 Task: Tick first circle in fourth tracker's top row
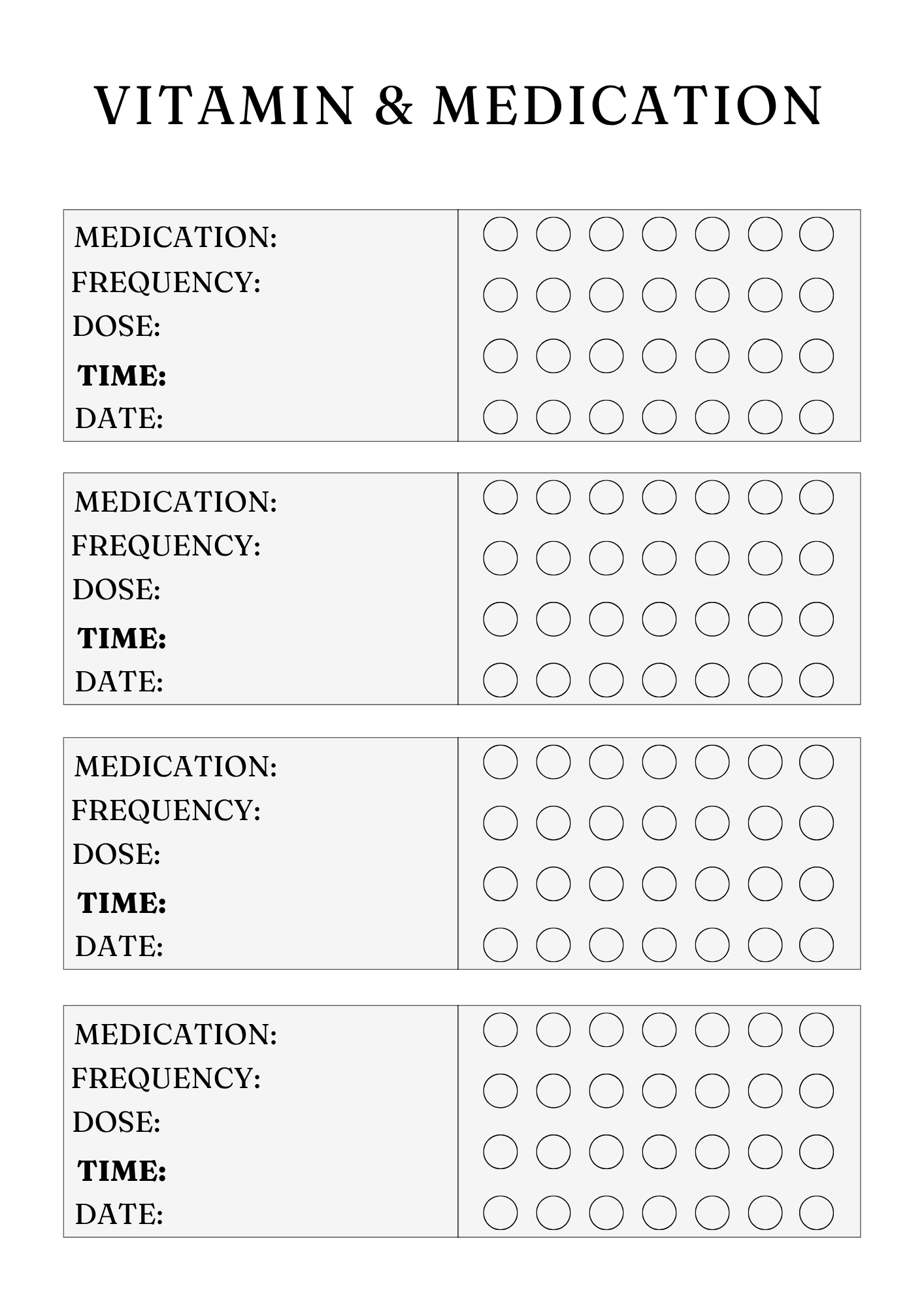501,1030
